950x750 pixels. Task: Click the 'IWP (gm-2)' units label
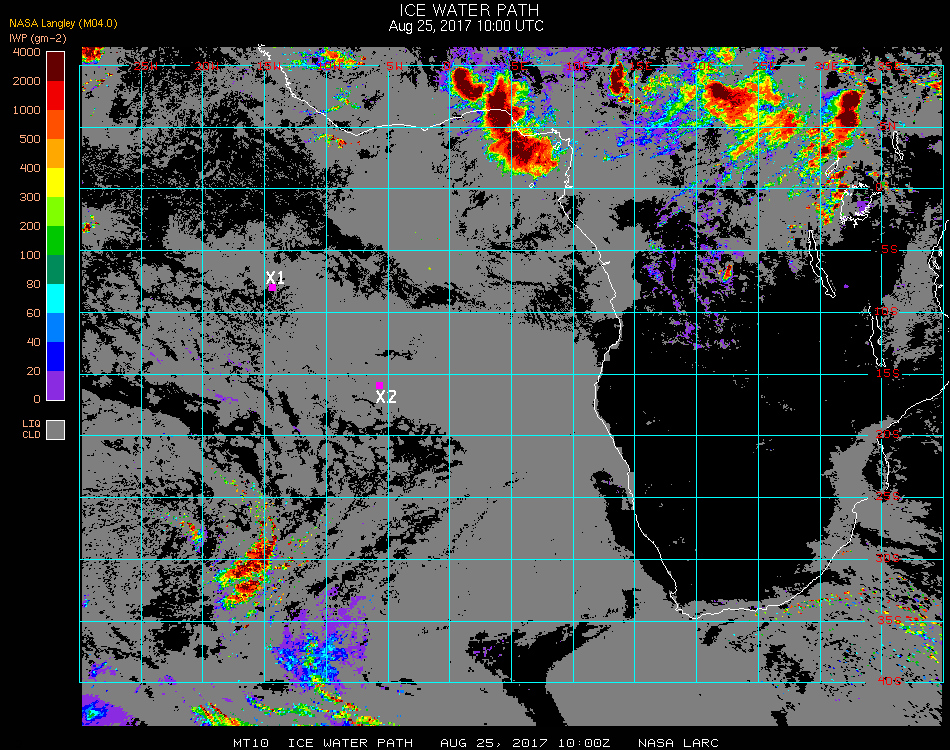[38, 38]
